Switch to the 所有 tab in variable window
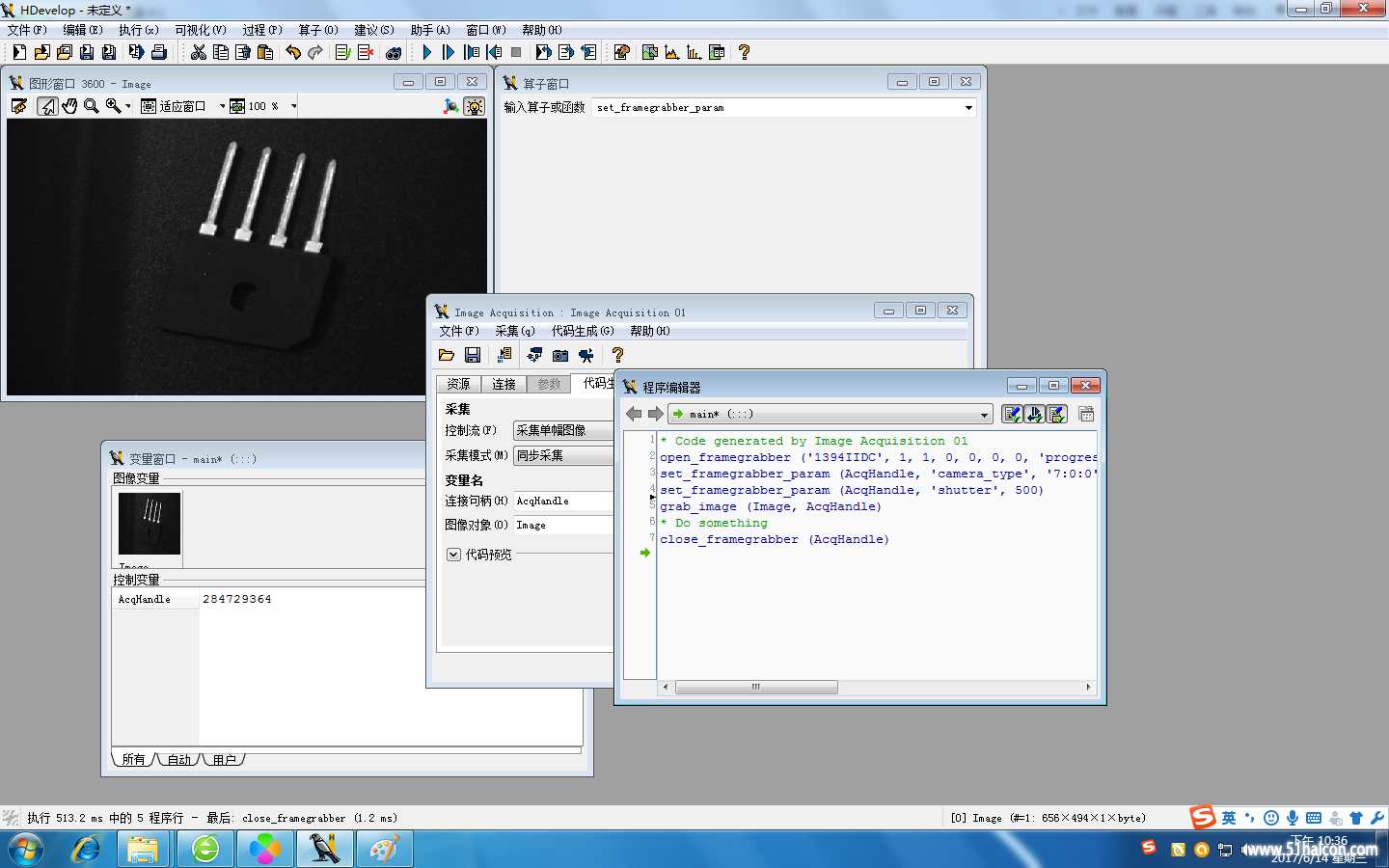The width and height of the screenshot is (1389, 868). pos(133,759)
